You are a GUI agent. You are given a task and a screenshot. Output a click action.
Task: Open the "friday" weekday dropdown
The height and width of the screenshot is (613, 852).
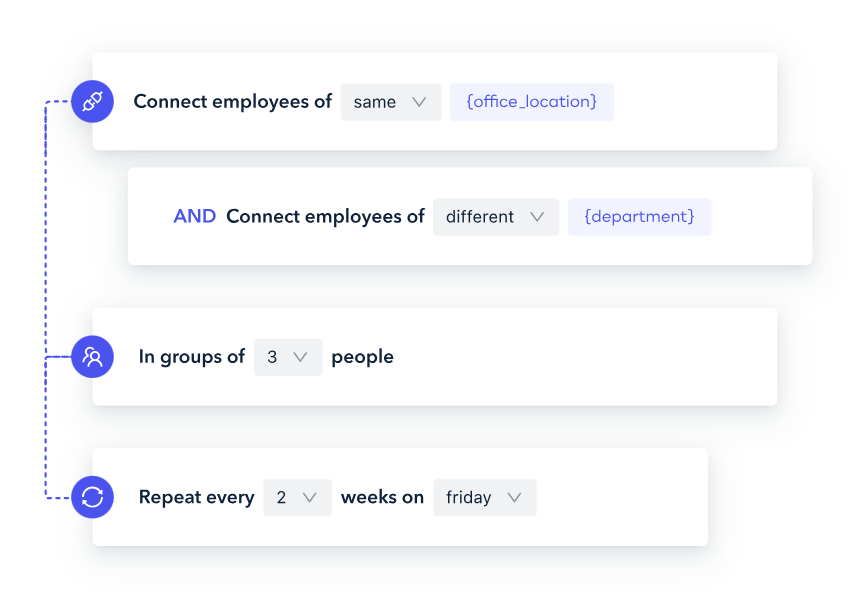click(484, 497)
